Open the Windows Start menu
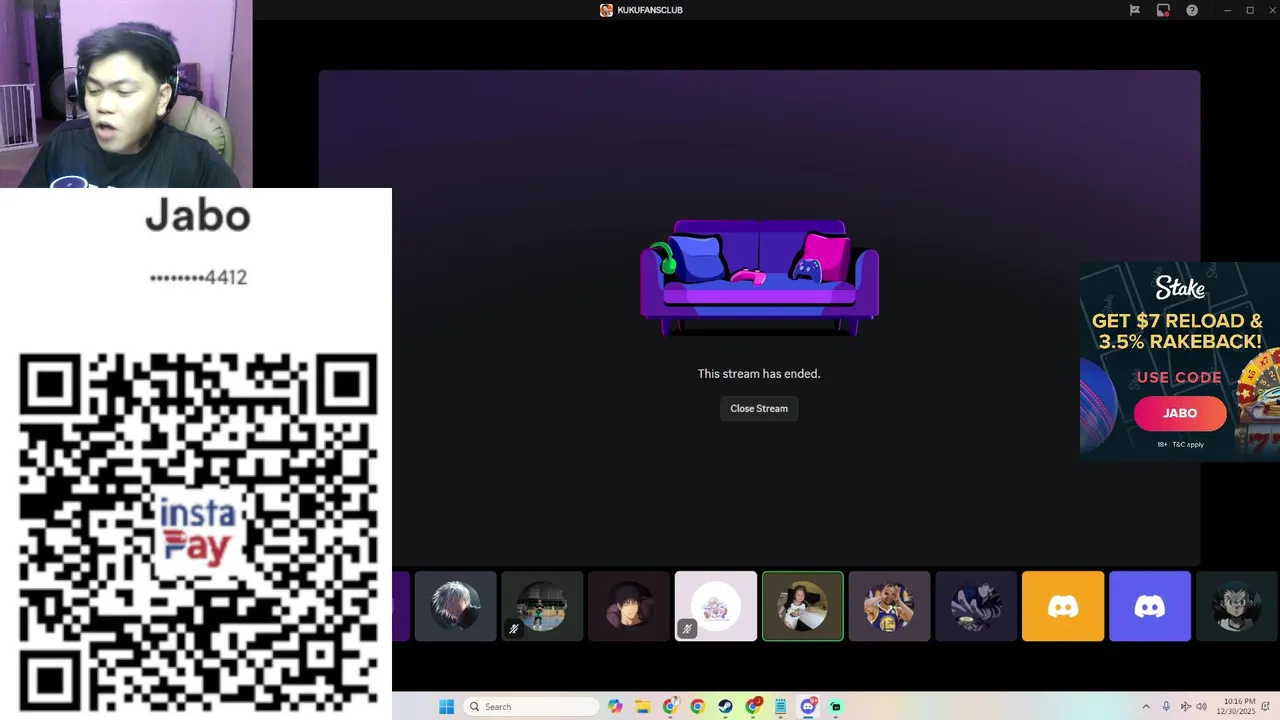Viewport: 1280px width, 720px height. point(446,707)
